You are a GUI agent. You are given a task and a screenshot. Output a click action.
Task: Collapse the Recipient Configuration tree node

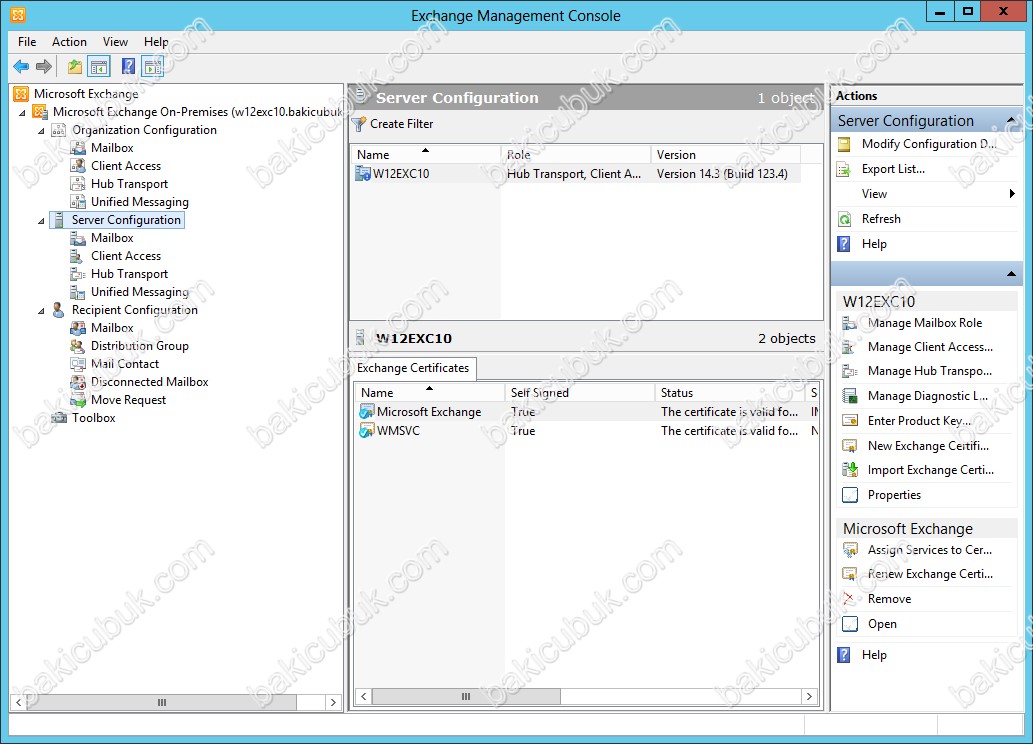(x=41, y=310)
